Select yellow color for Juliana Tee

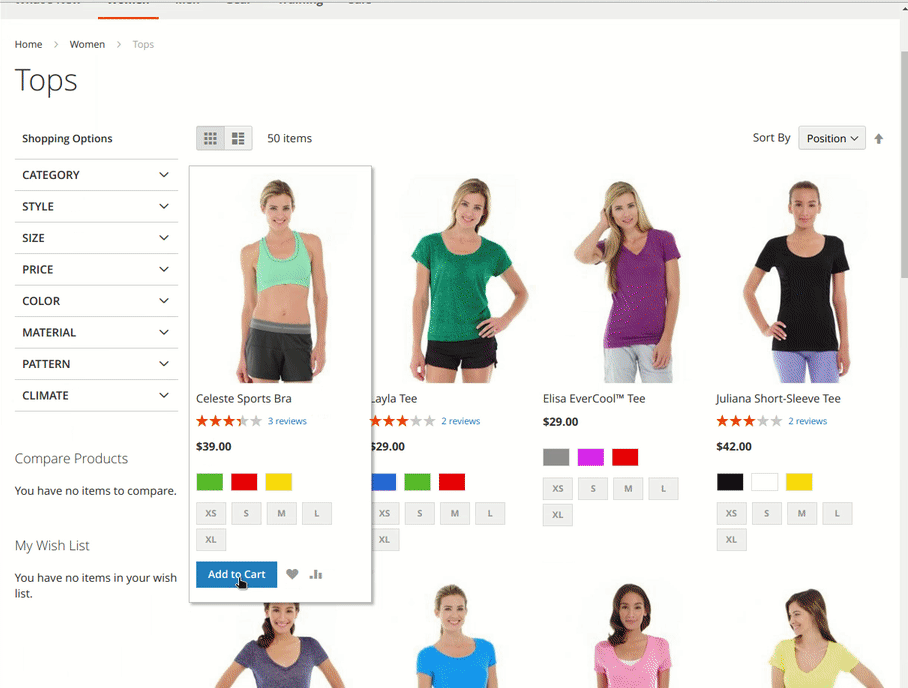point(799,482)
